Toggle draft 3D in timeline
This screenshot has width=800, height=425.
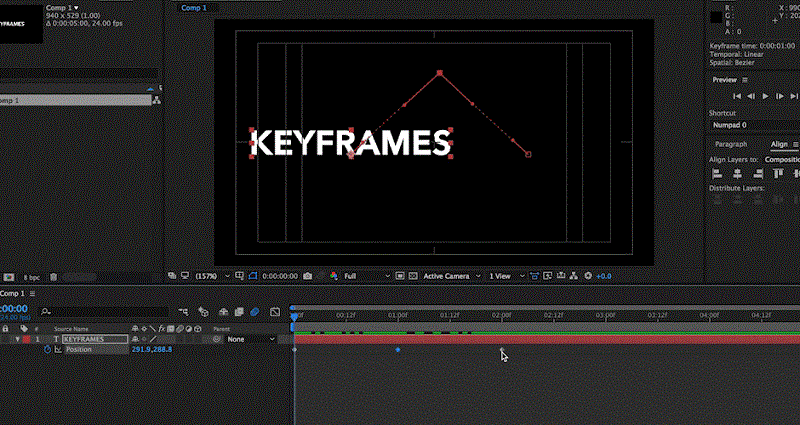pyautogui.click(x=204, y=311)
